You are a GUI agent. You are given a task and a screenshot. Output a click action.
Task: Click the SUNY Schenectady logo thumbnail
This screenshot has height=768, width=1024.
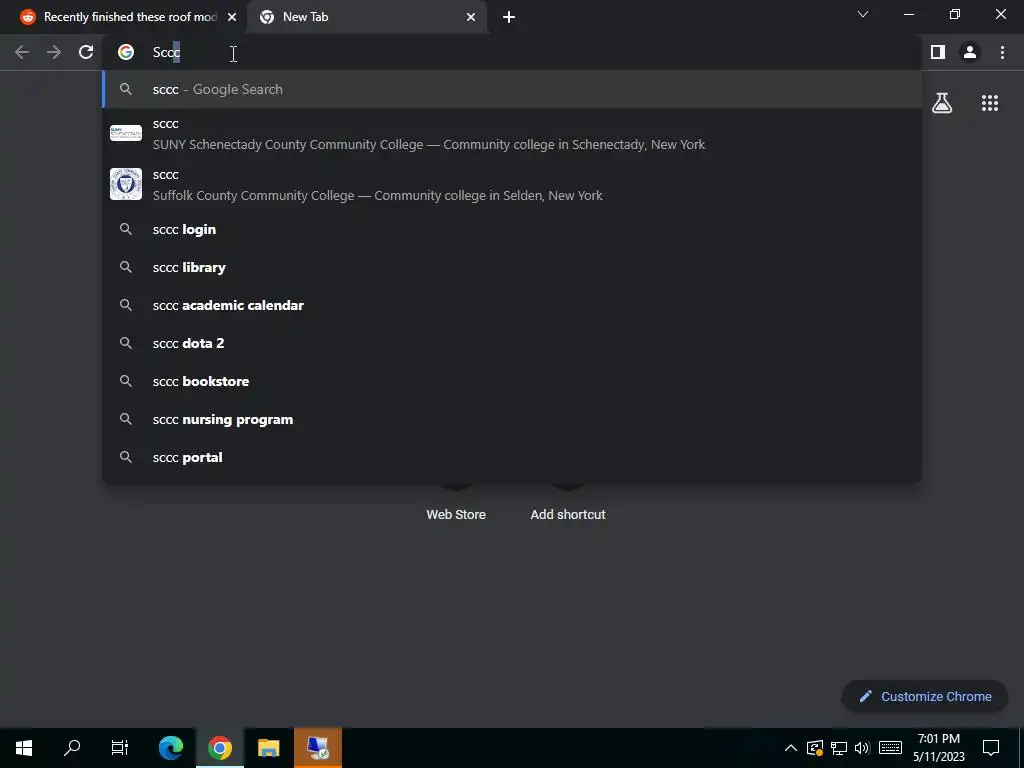[126, 133]
